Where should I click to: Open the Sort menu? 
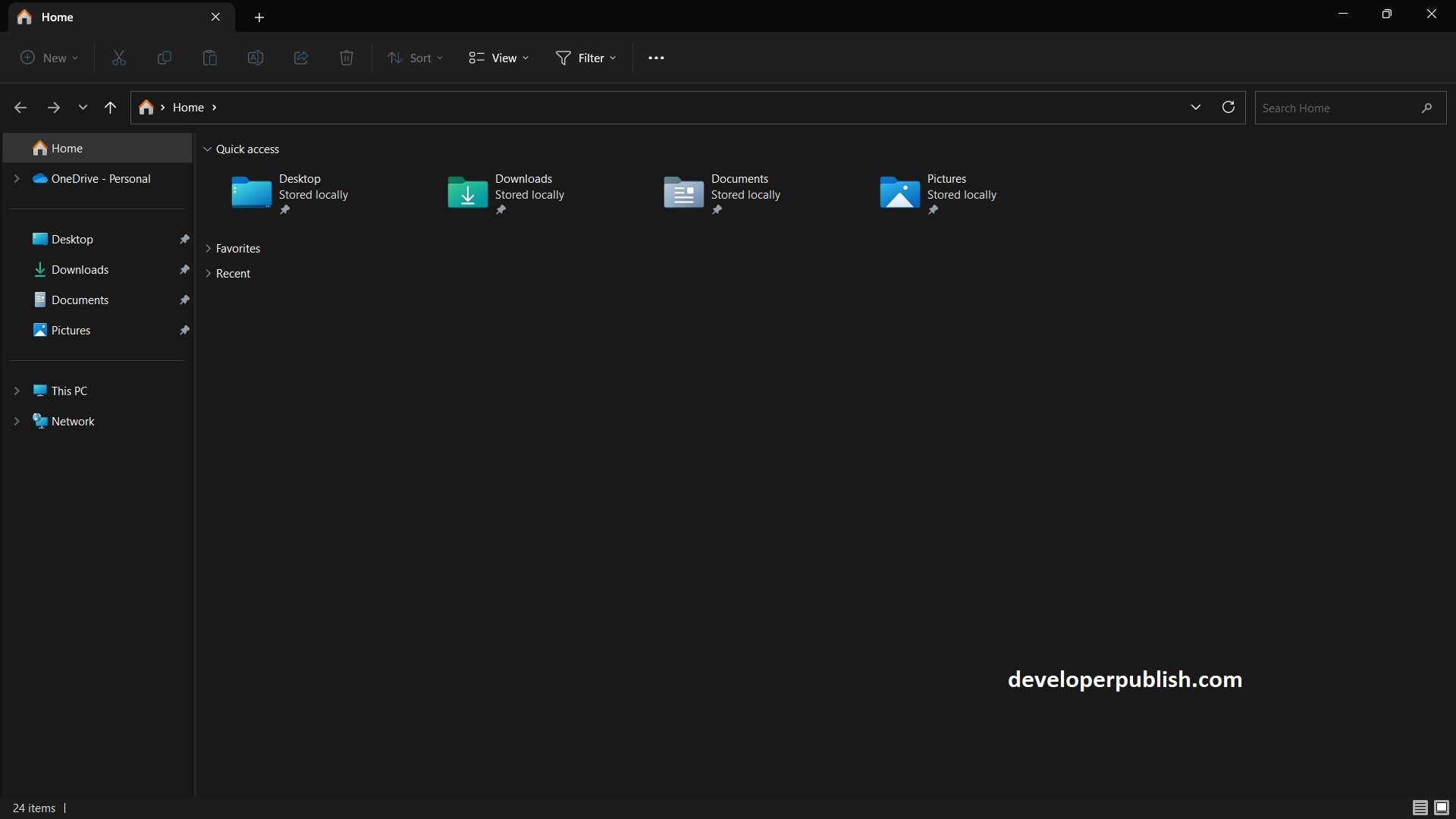point(414,58)
